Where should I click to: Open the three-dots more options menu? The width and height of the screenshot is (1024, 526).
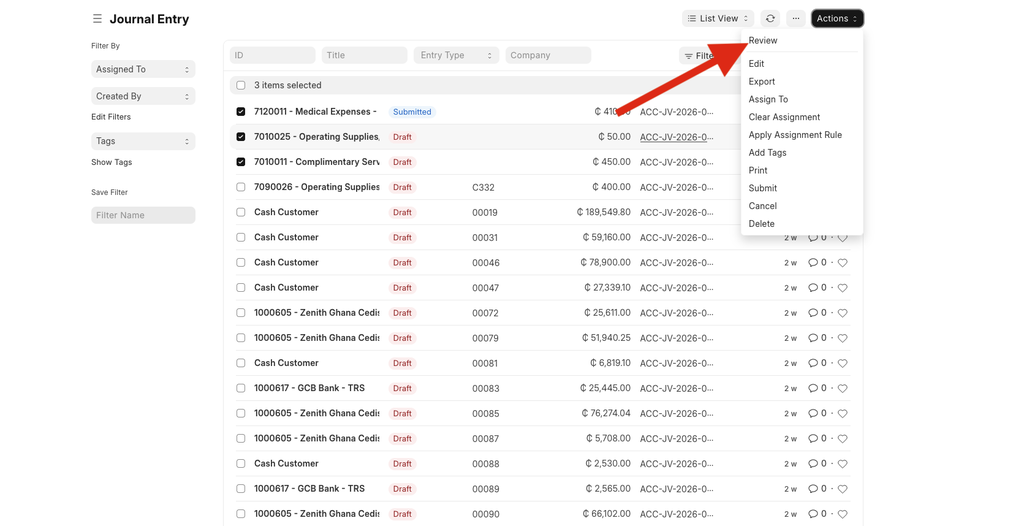(x=796, y=19)
